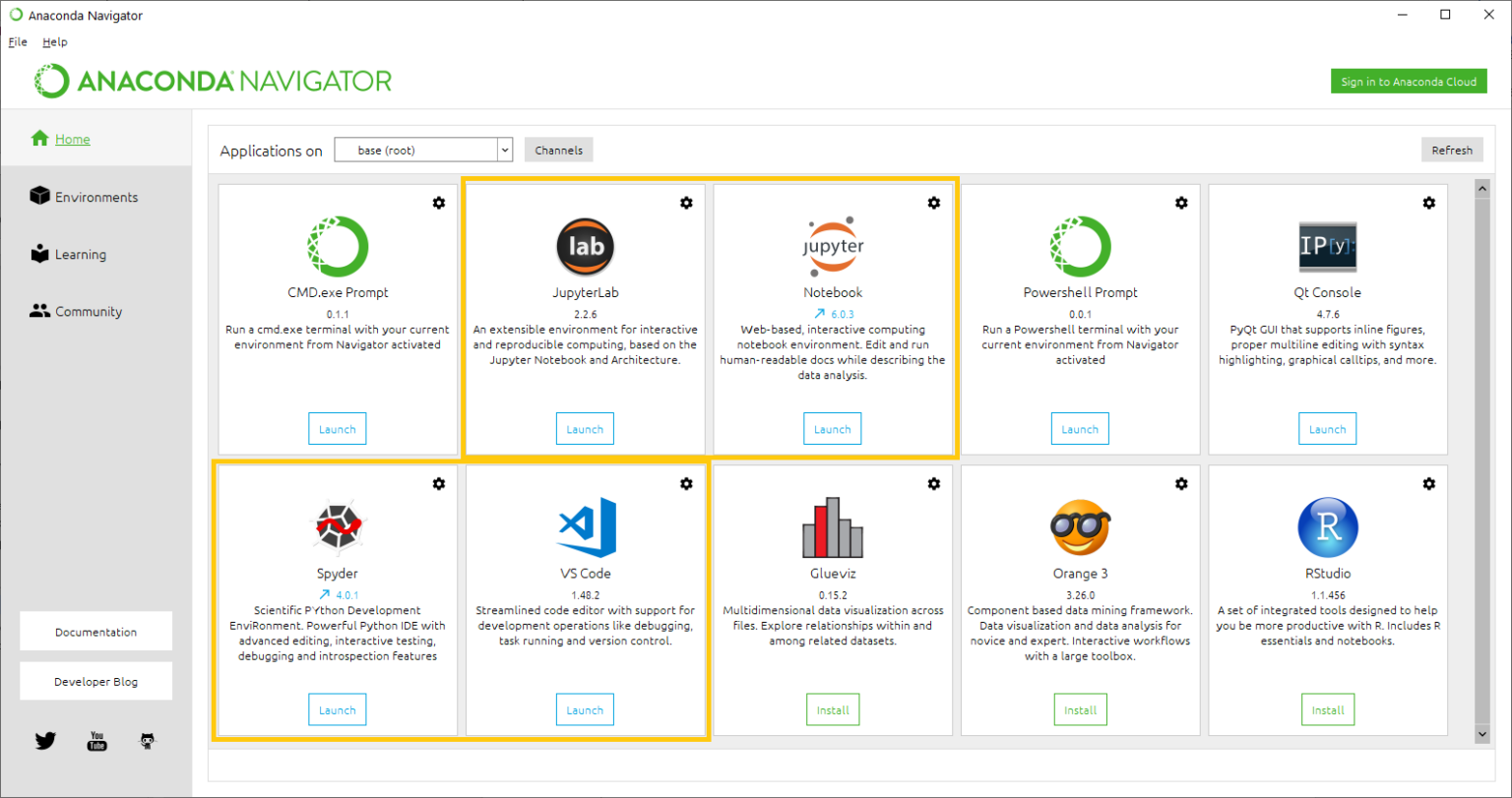Click the Jupyter Notebook logo icon
Image resolution: width=1512 pixels, height=798 pixels.
[833, 246]
